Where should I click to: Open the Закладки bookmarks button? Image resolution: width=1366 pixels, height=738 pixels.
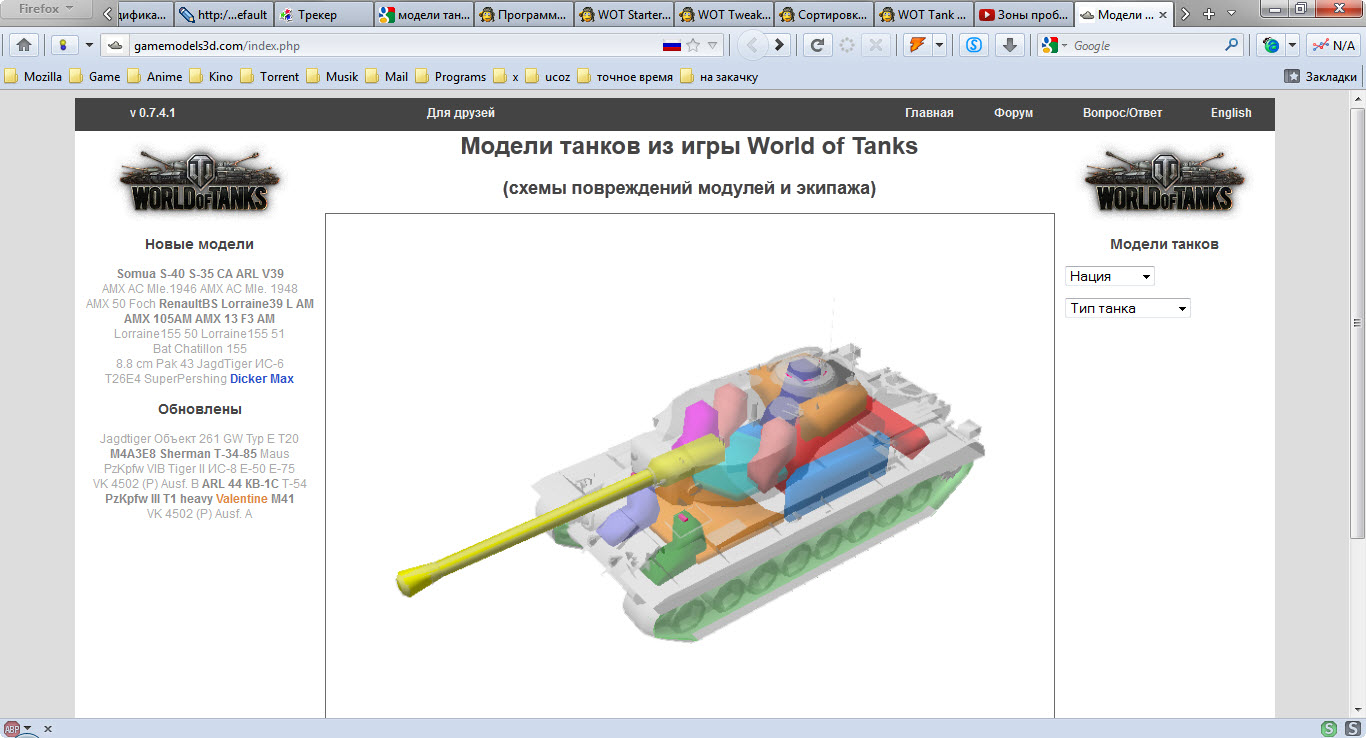[1320, 76]
